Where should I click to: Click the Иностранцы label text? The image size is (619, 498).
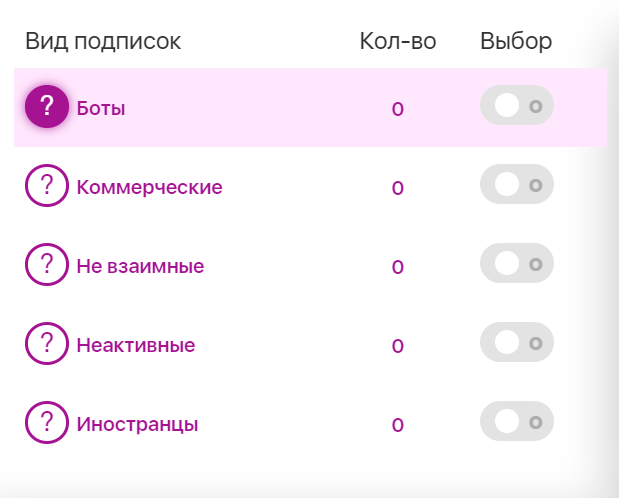[x=137, y=424]
